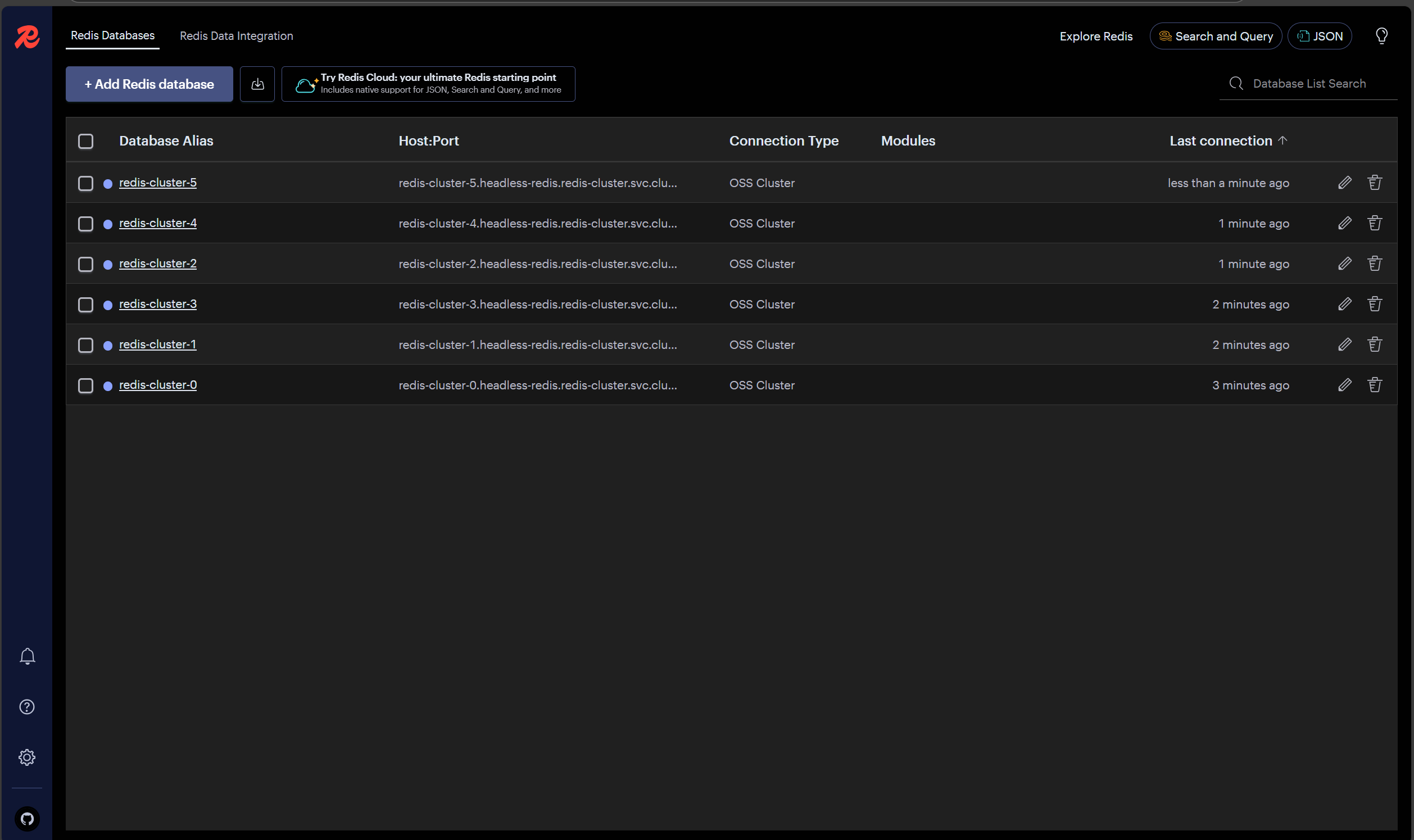Delete redis-cluster-1 with trash icon
The width and height of the screenshot is (1414, 840).
click(x=1375, y=344)
